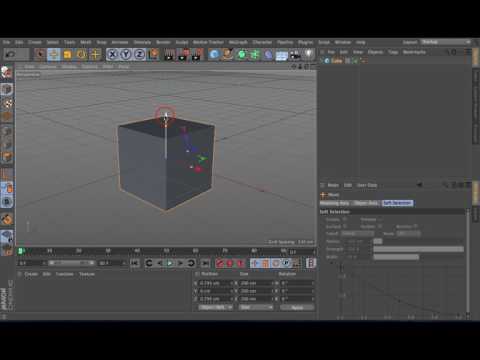Choose the Rotate tool
The image size is (480, 360).
[x=81, y=54]
